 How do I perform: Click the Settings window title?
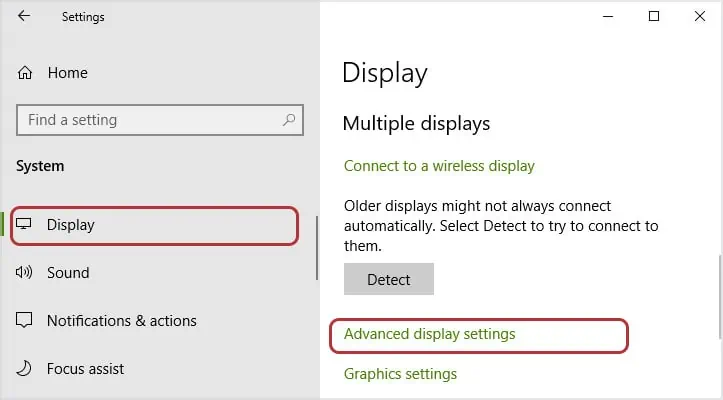coord(83,17)
